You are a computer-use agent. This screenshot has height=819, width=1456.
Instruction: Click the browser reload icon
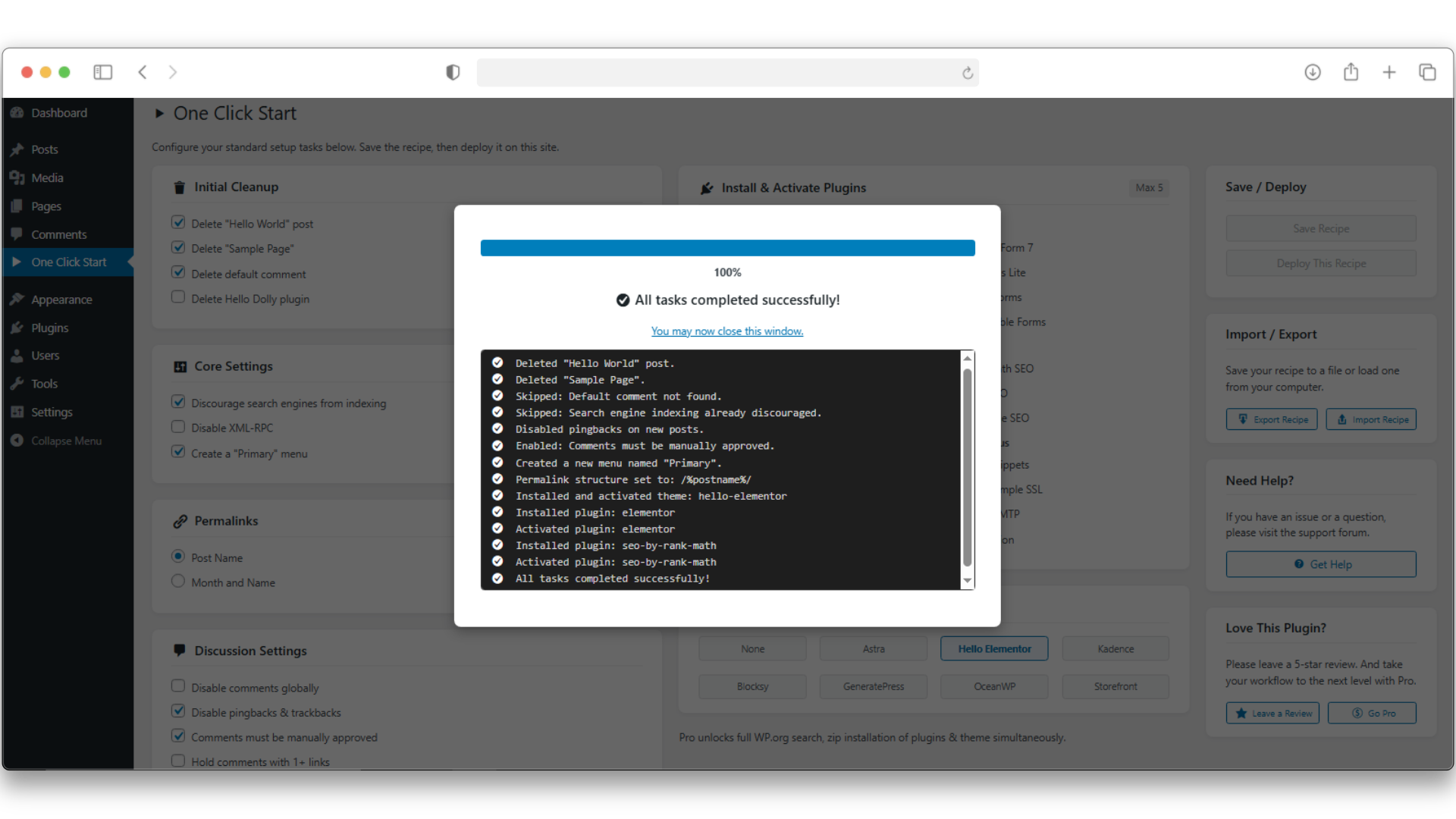[x=968, y=72]
